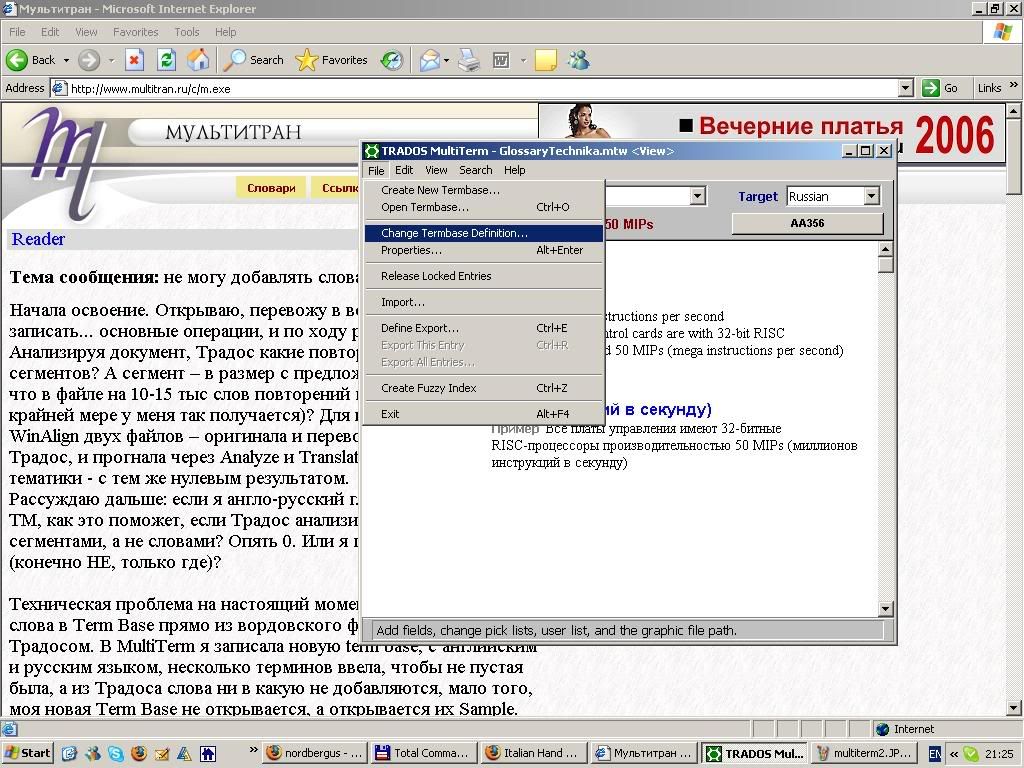Choose Open Termbase in the File menu
Viewport: 1024px width, 768px height.
tap(483, 207)
